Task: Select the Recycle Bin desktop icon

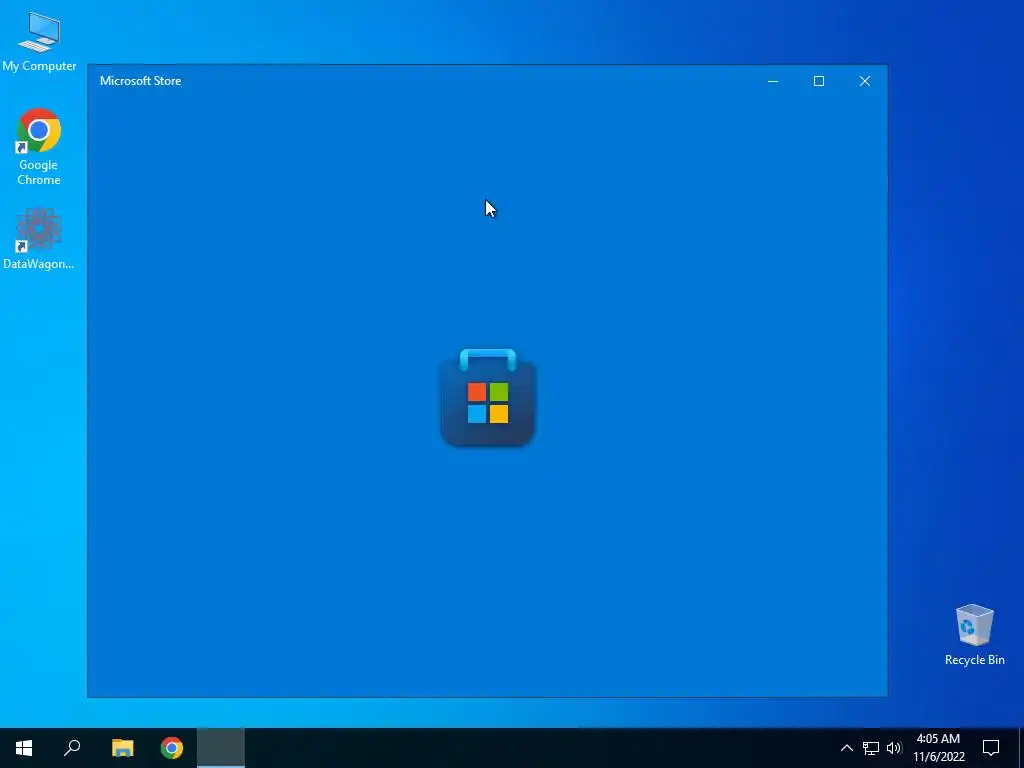Action: tap(974, 635)
